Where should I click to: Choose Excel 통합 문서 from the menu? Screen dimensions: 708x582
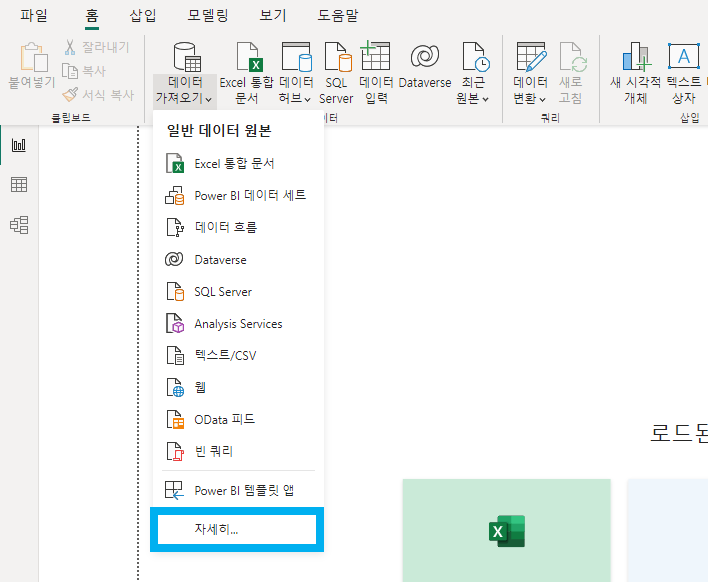point(238,163)
